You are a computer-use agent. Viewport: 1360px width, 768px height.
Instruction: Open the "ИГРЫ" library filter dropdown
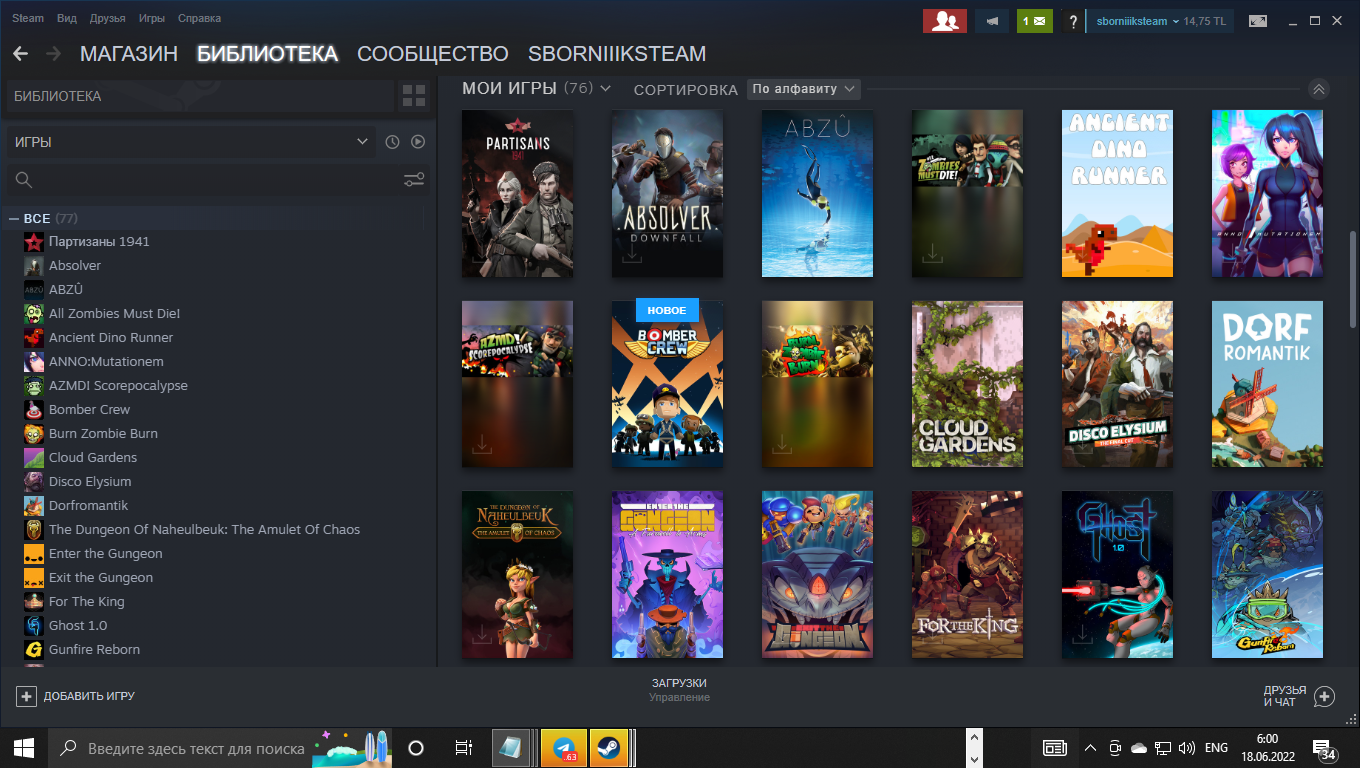coord(191,142)
